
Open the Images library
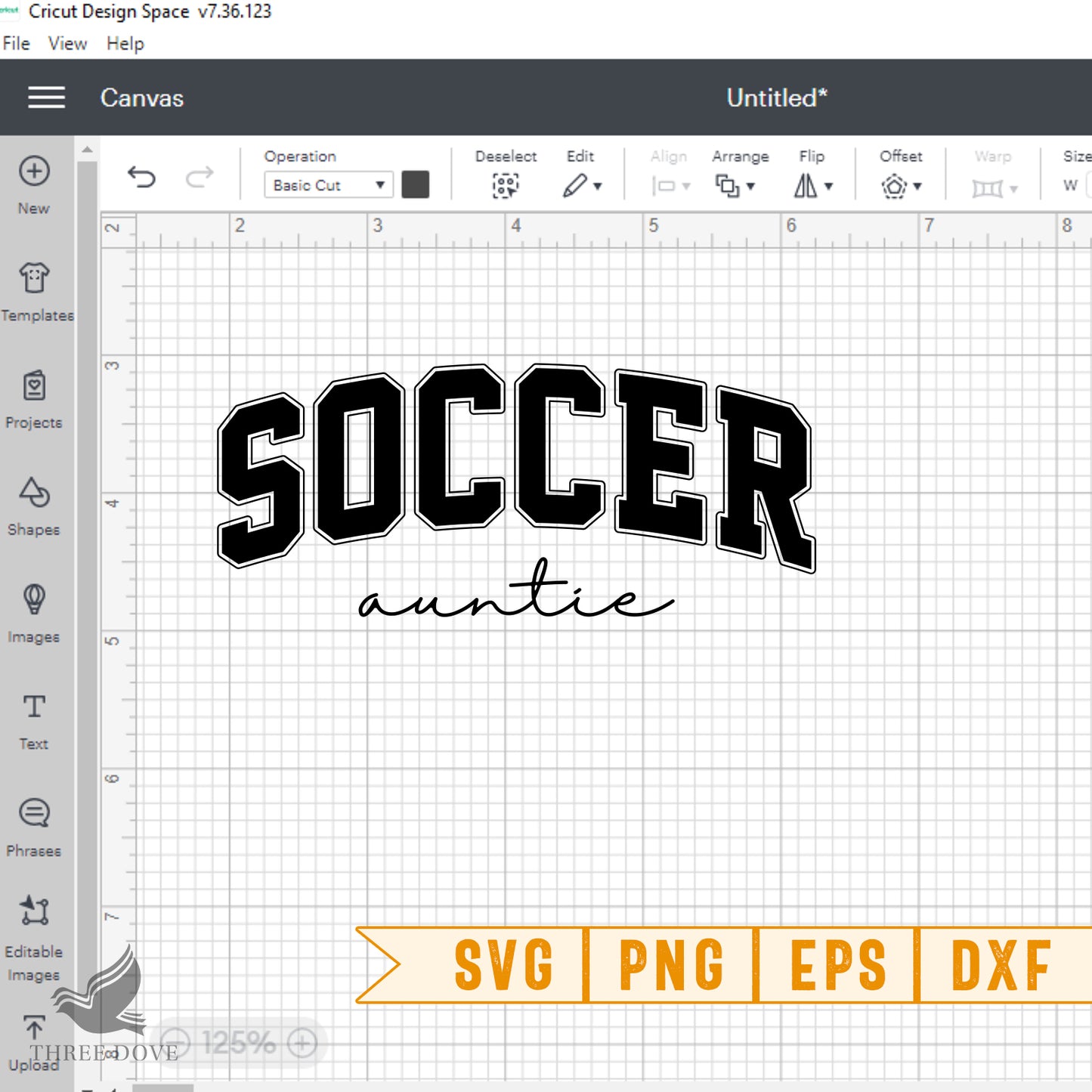34,599
